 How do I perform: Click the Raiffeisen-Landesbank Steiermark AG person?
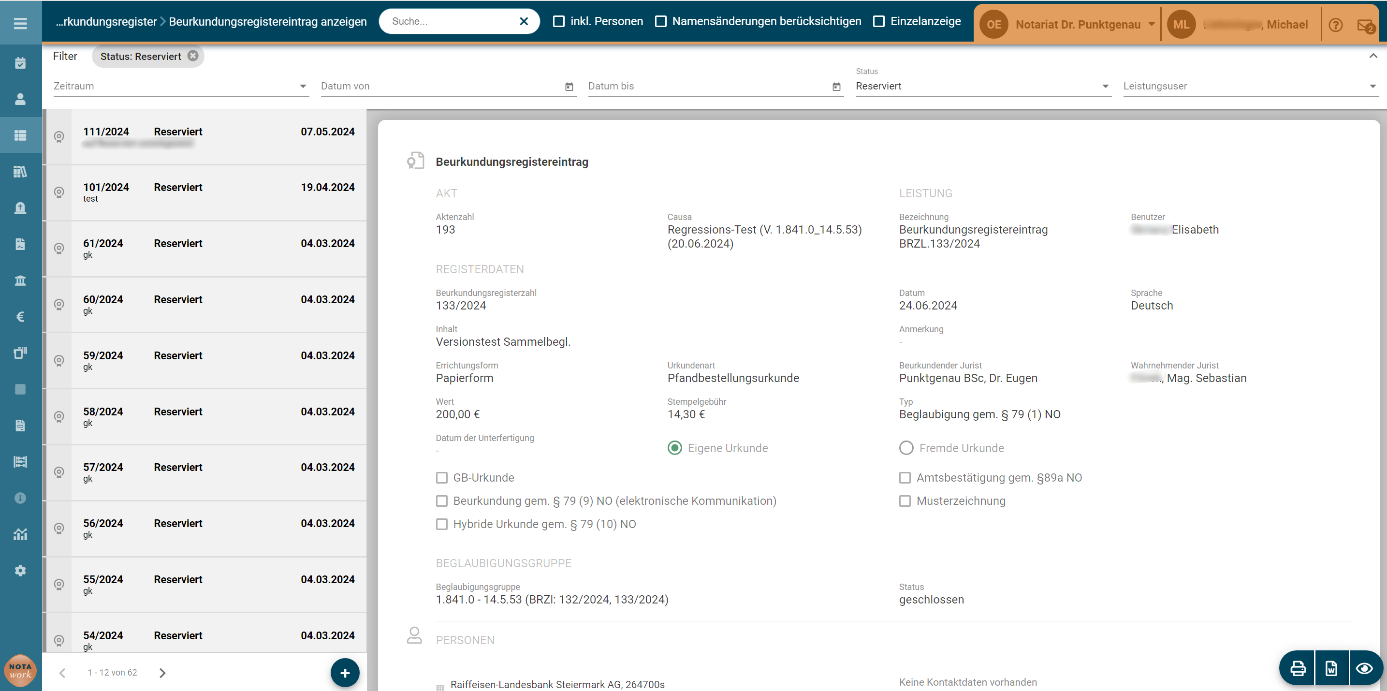[557, 685]
